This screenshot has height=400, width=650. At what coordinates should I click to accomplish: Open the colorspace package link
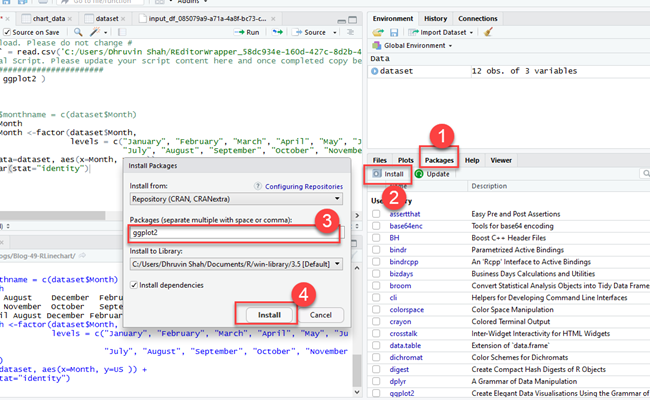tap(406, 310)
